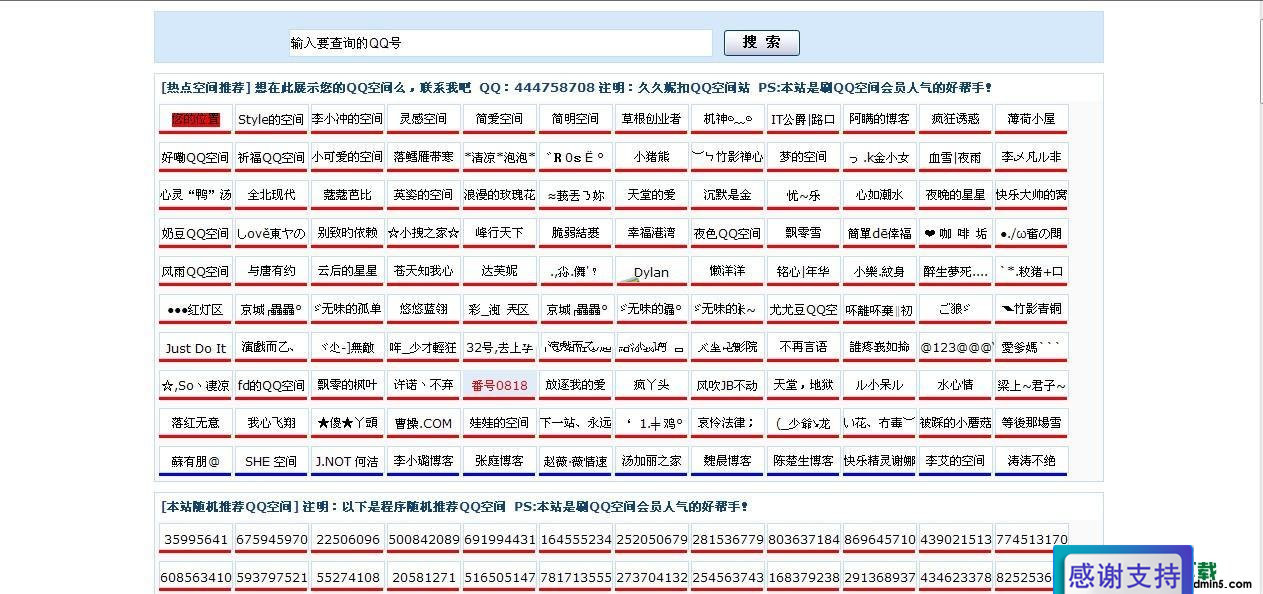Open the 曹操.COM link
Image resolution: width=1263 pixels, height=594 pixels.
pyautogui.click(x=423, y=423)
